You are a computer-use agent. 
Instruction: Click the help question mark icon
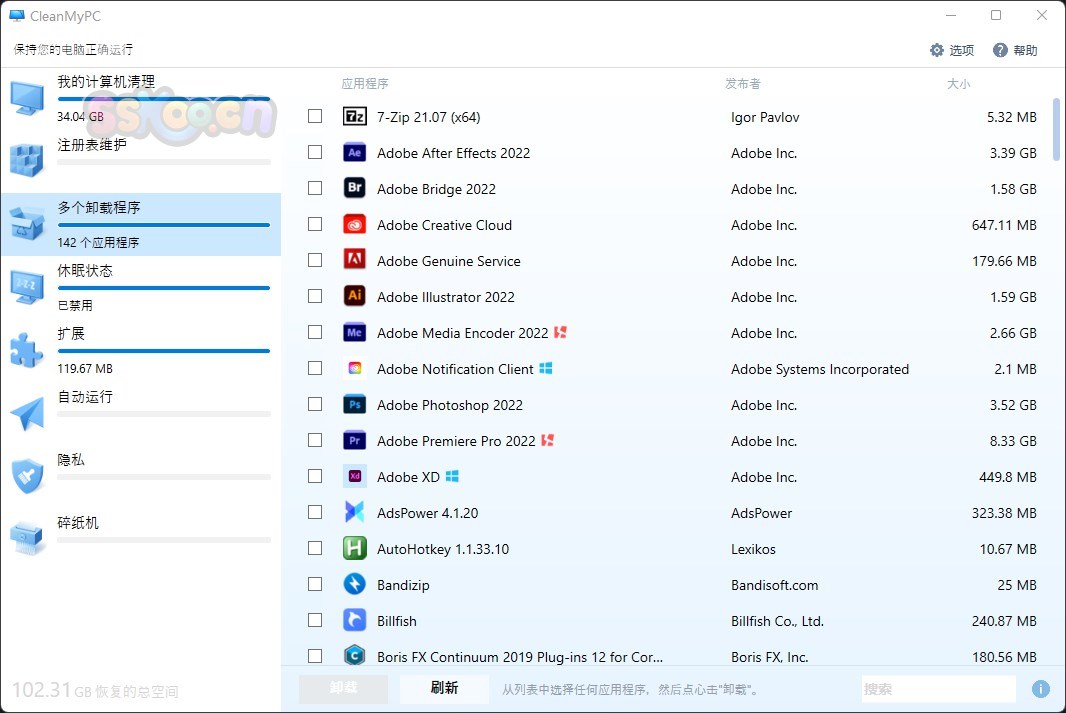click(1000, 50)
